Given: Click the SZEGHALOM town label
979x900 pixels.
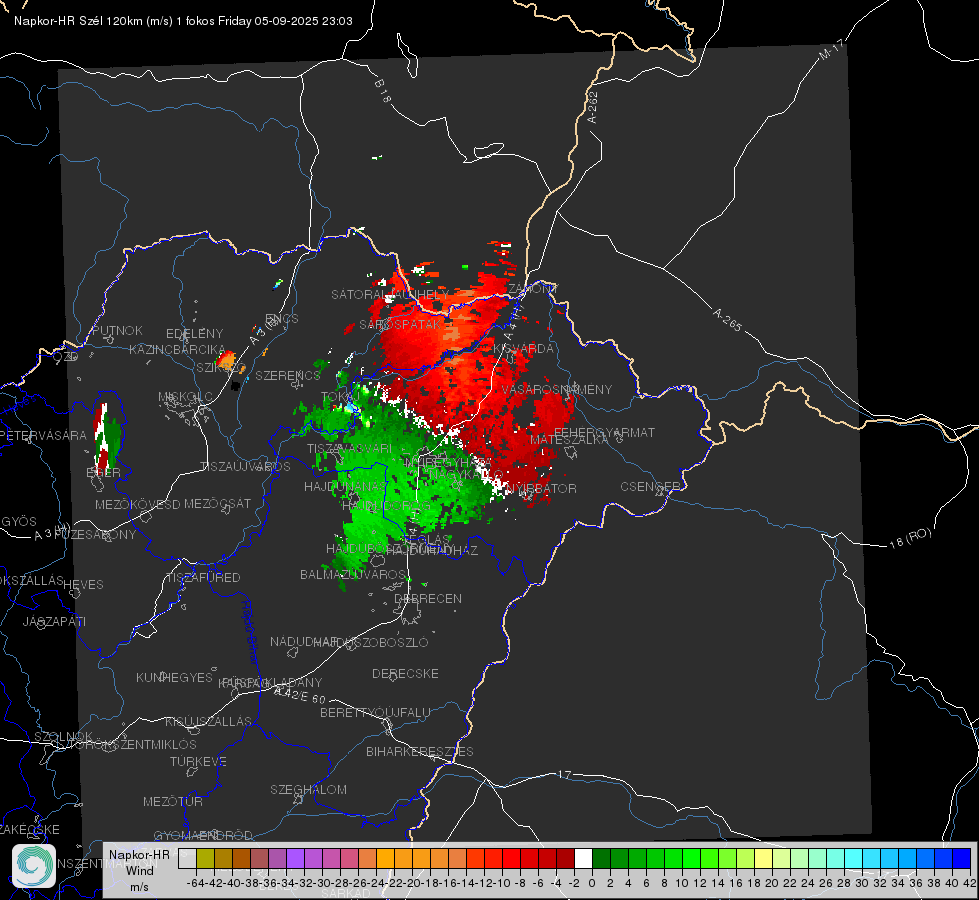Looking at the screenshot, I should [x=308, y=789].
